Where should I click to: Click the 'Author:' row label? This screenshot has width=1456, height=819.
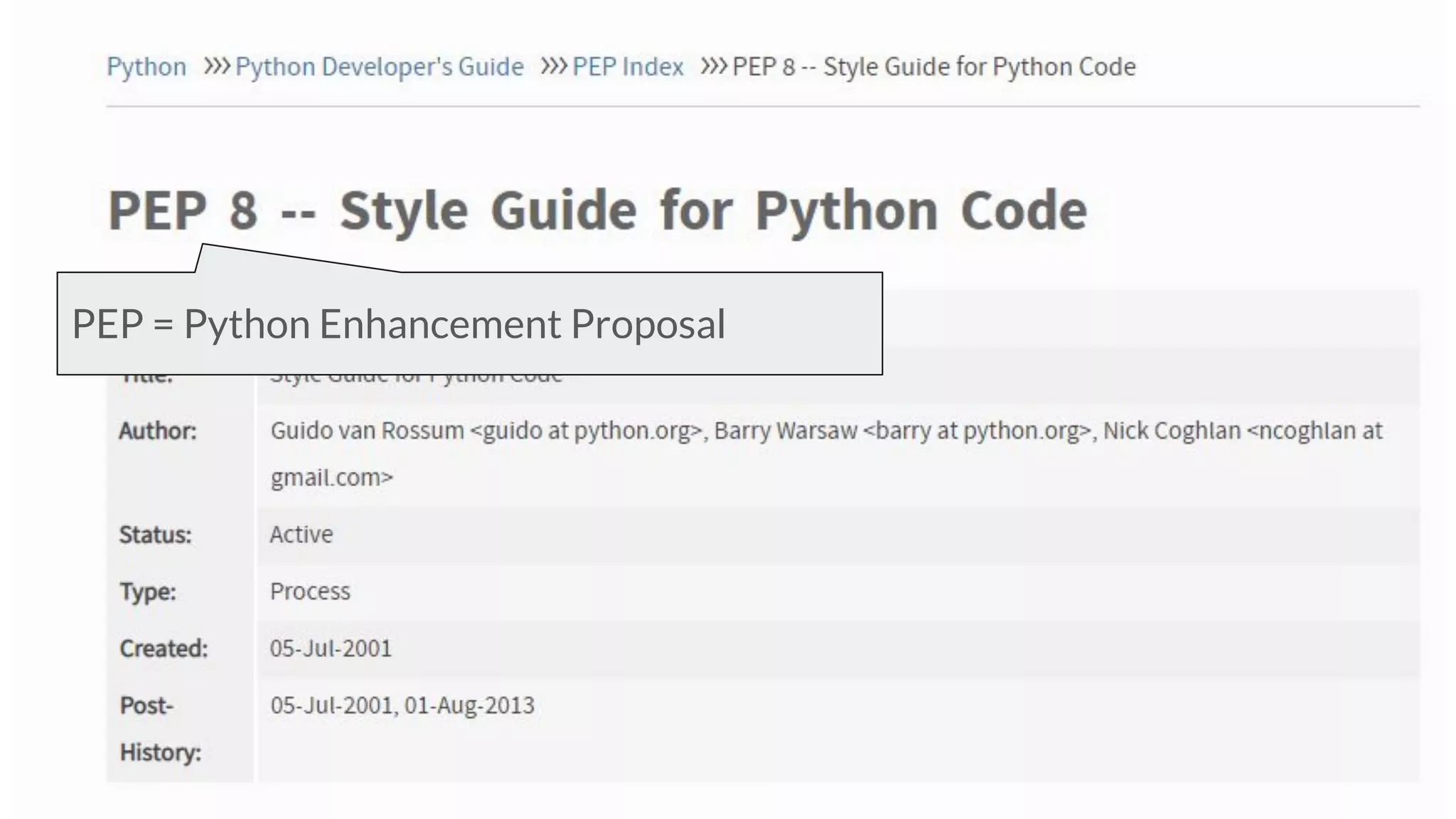click(x=158, y=431)
